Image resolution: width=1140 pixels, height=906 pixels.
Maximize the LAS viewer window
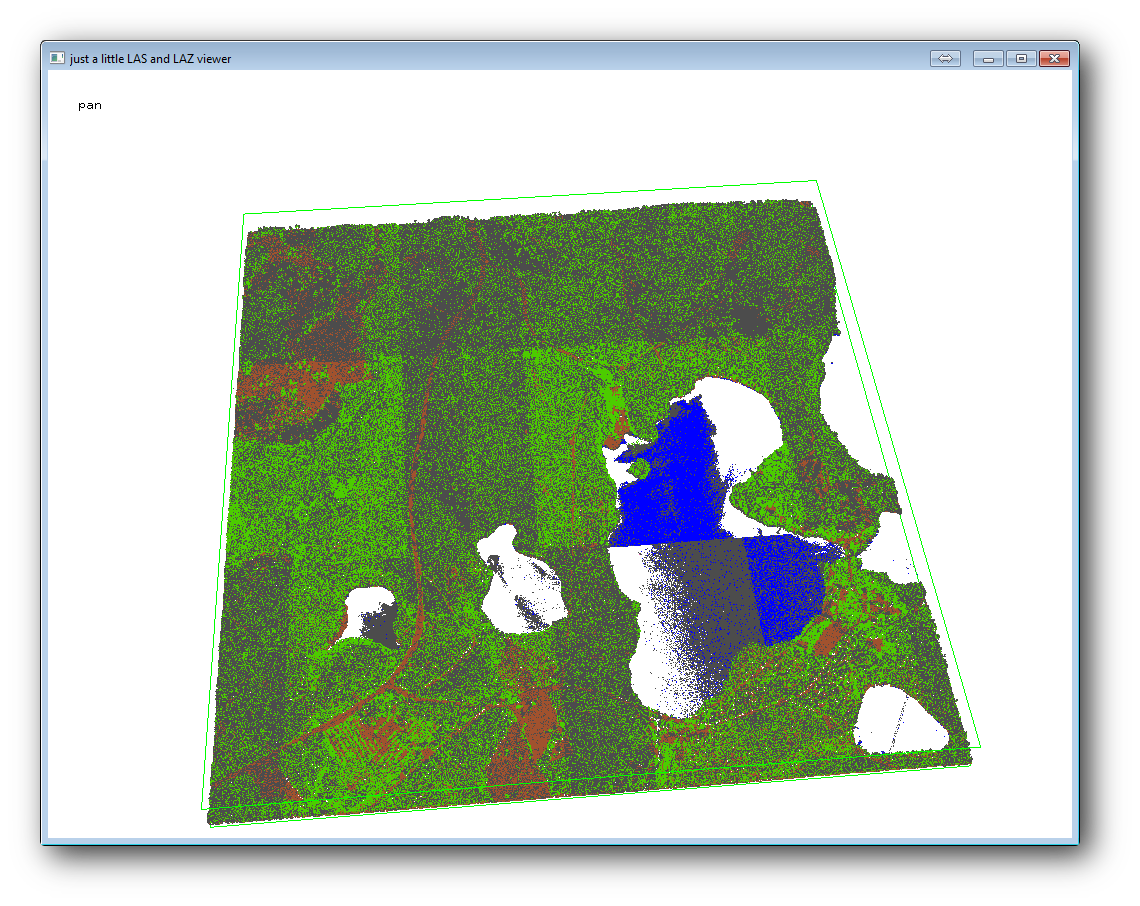(1021, 59)
